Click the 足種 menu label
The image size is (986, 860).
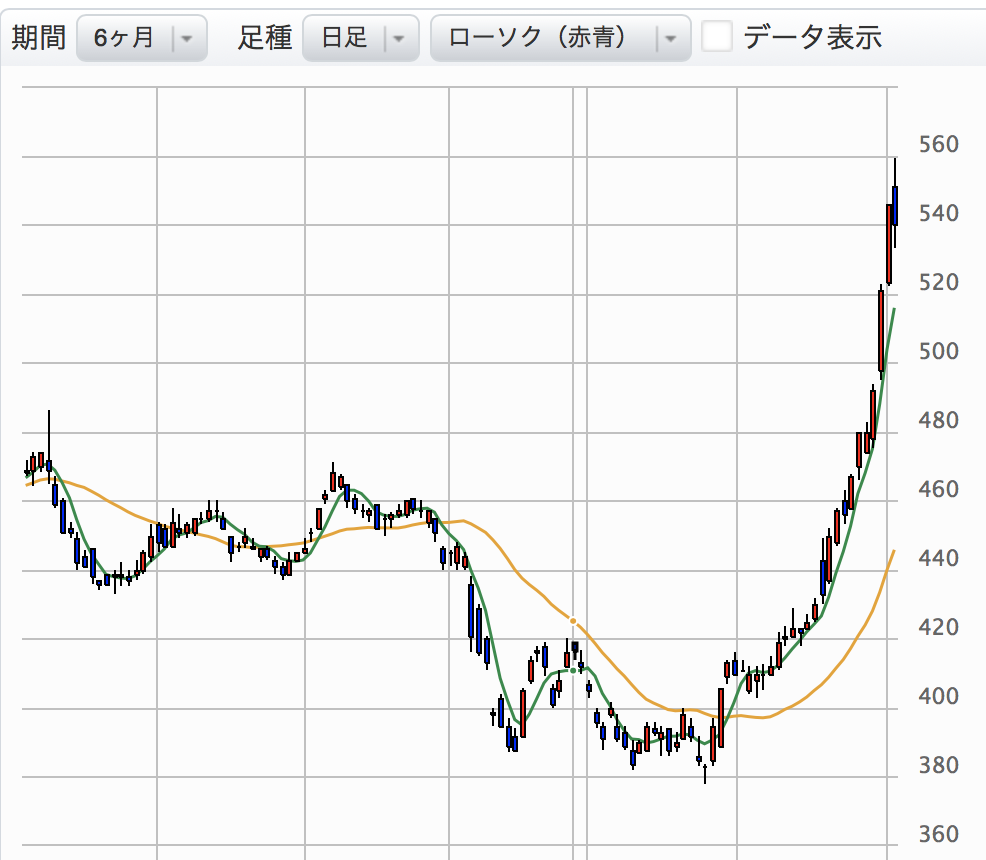pyautogui.click(x=264, y=37)
